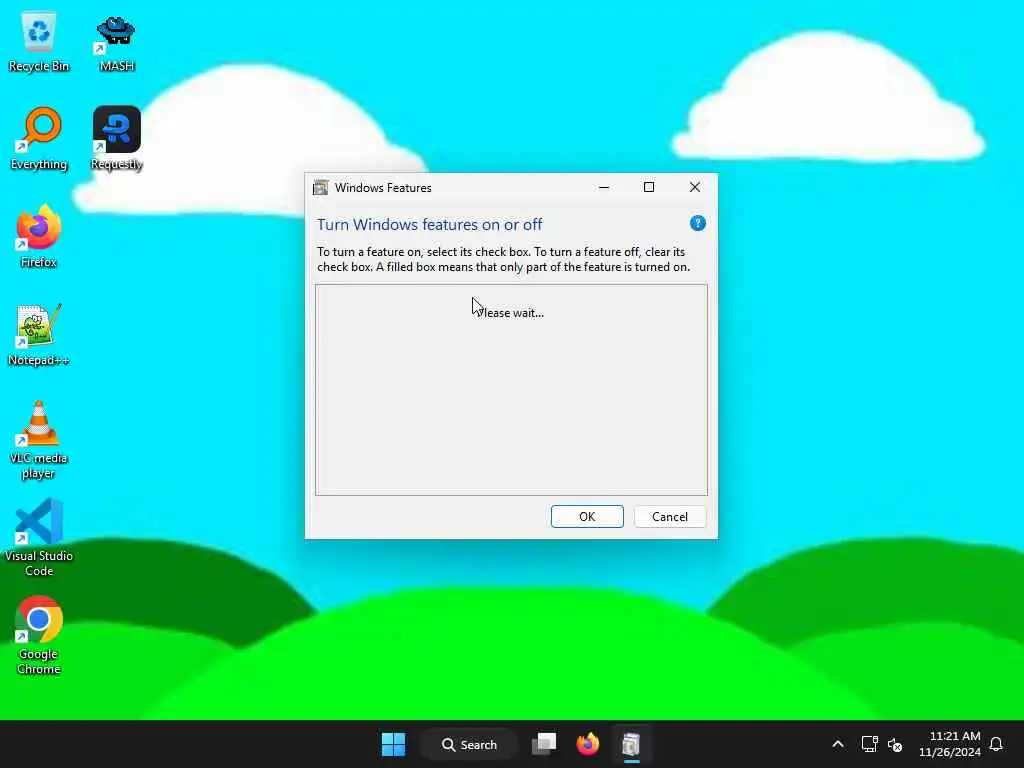Select the Requestly desktop shortcut
Image resolution: width=1024 pixels, height=768 pixels.
(x=116, y=139)
